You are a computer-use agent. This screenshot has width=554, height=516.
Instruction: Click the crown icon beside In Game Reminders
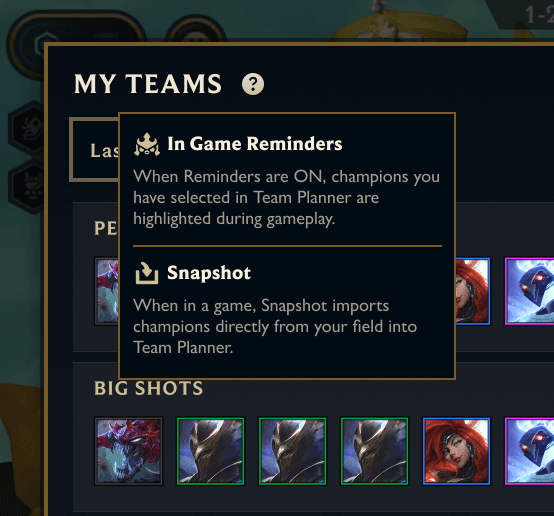[x=147, y=145]
